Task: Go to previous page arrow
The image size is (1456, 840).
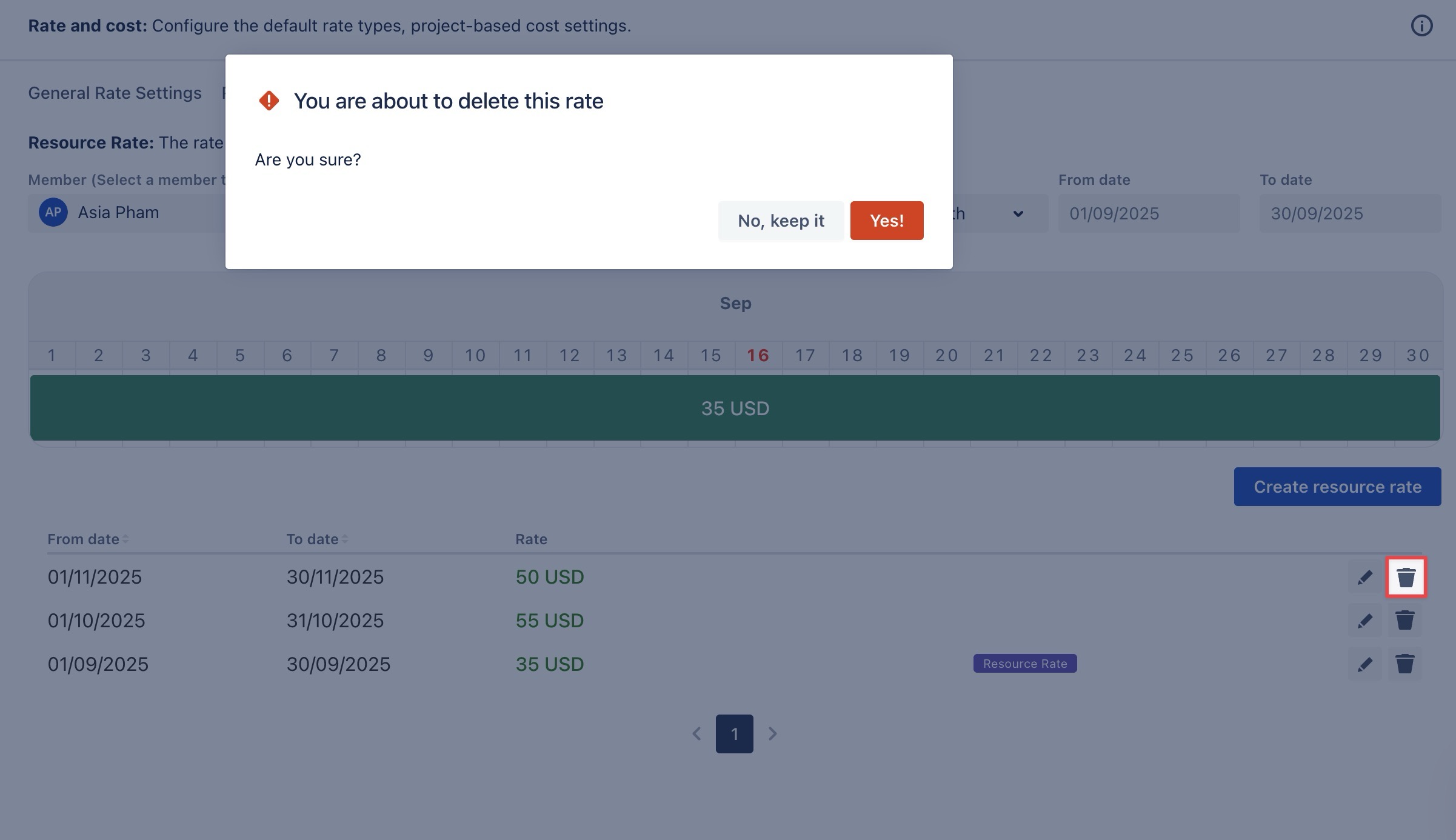Action: (x=697, y=734)
